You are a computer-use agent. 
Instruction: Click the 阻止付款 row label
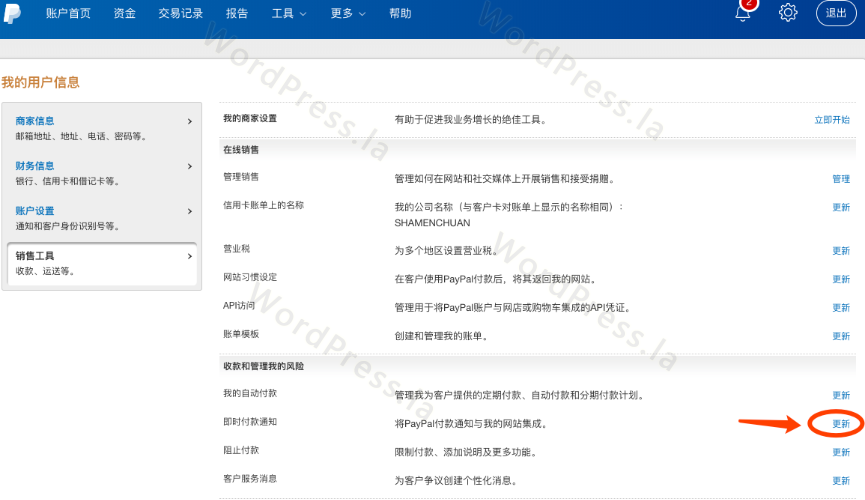(241, 450)
